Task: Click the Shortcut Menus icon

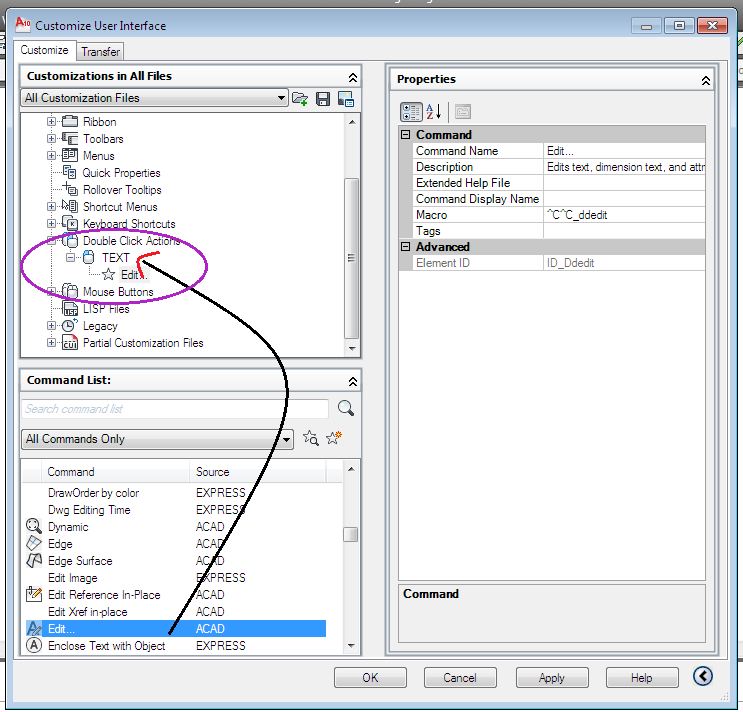Action: point(70,206)
